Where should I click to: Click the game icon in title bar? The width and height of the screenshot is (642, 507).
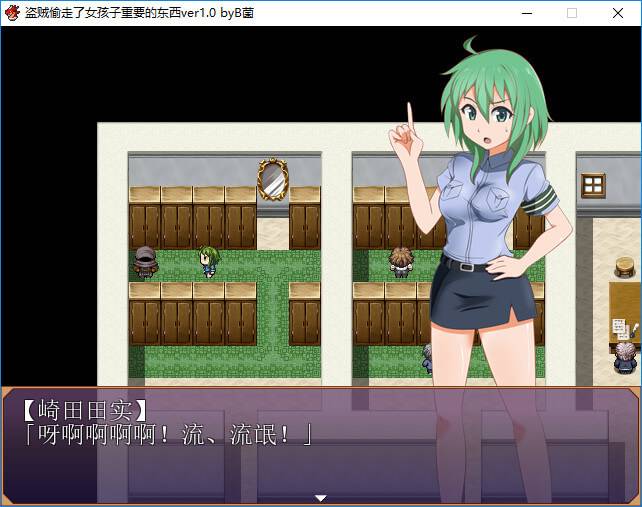click(x=13, y=13)
